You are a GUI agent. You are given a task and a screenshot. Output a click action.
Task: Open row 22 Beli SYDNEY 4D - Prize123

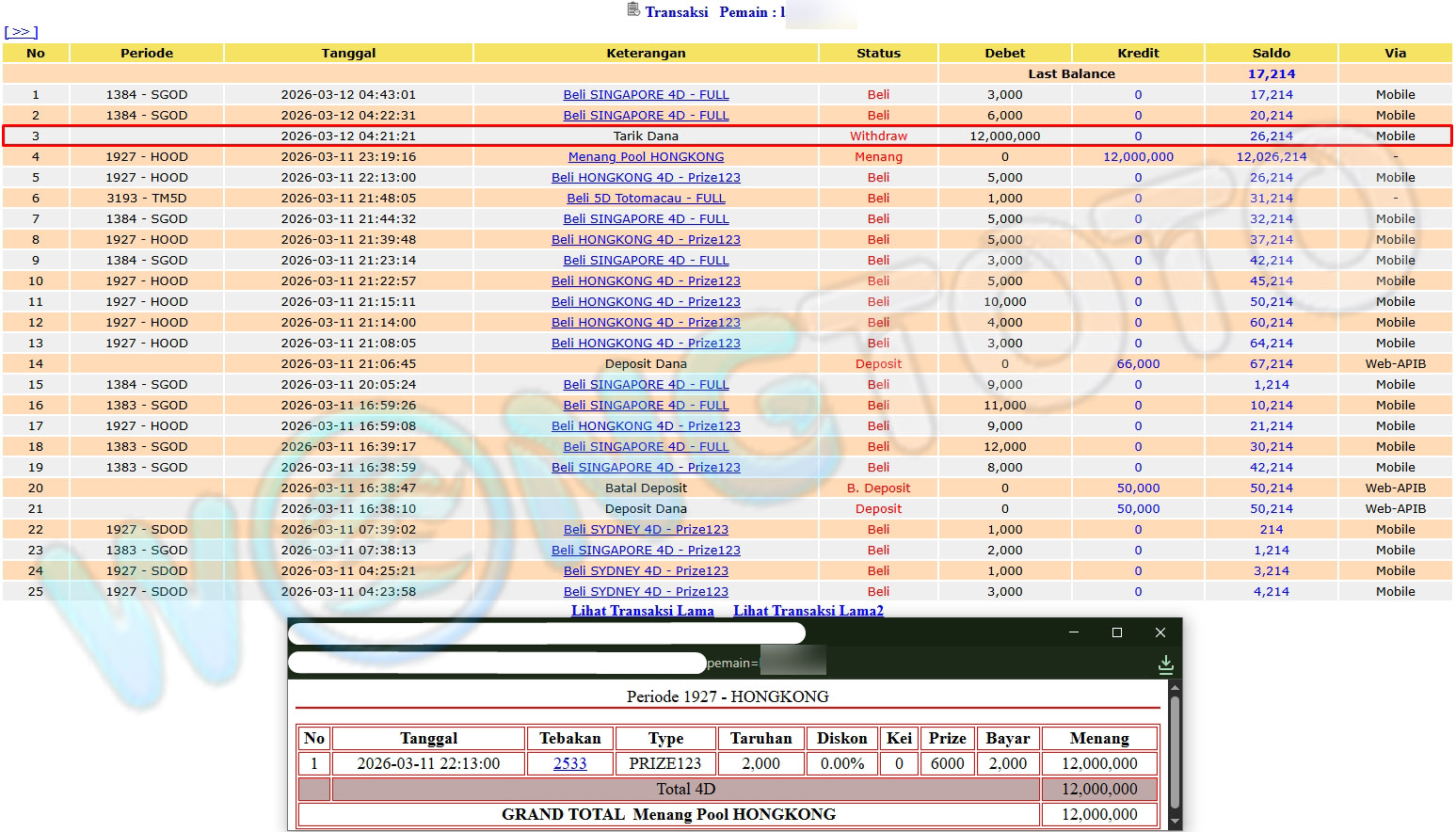coord(646,530)
